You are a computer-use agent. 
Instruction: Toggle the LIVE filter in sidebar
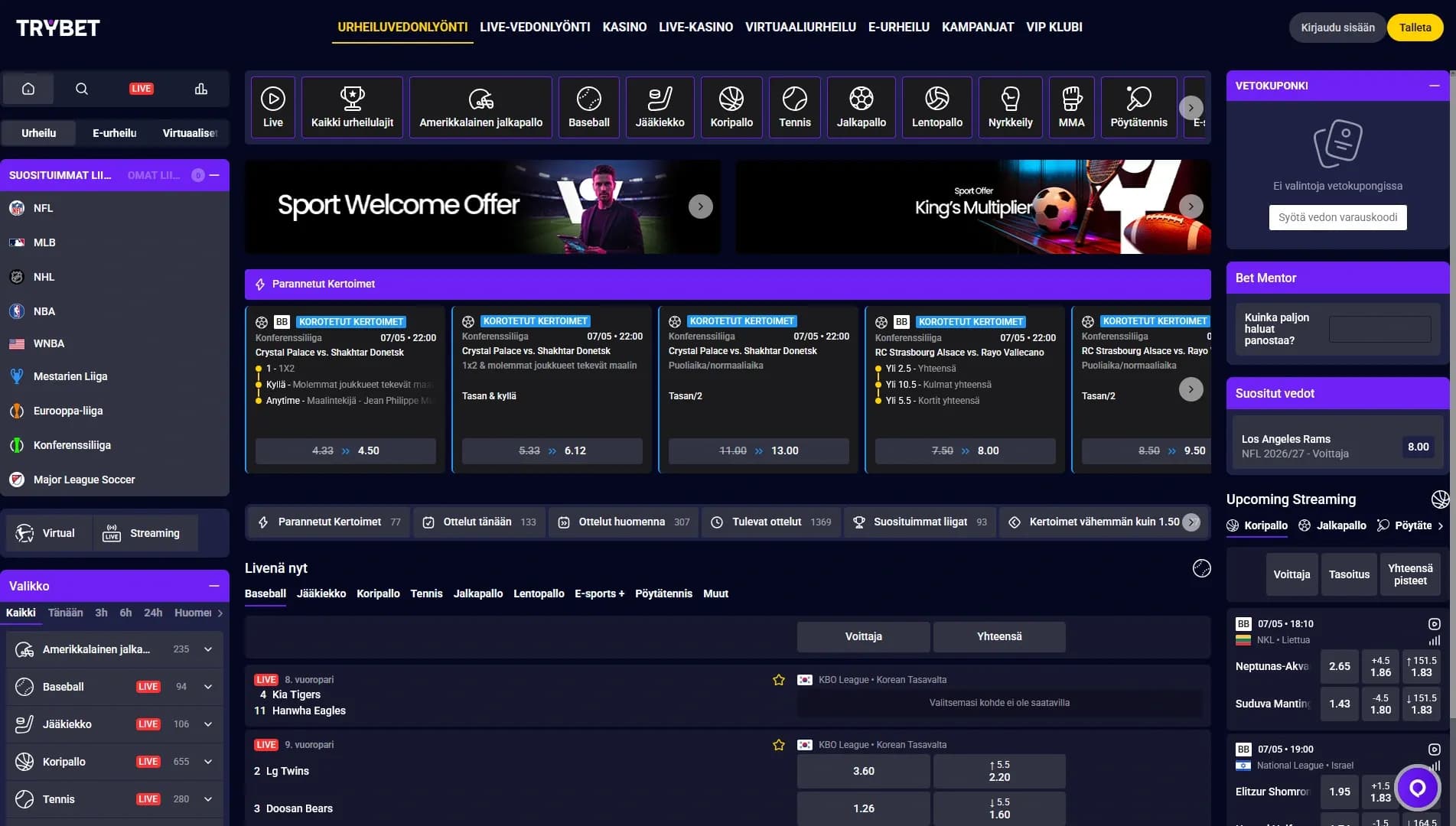tap(142, 89)
